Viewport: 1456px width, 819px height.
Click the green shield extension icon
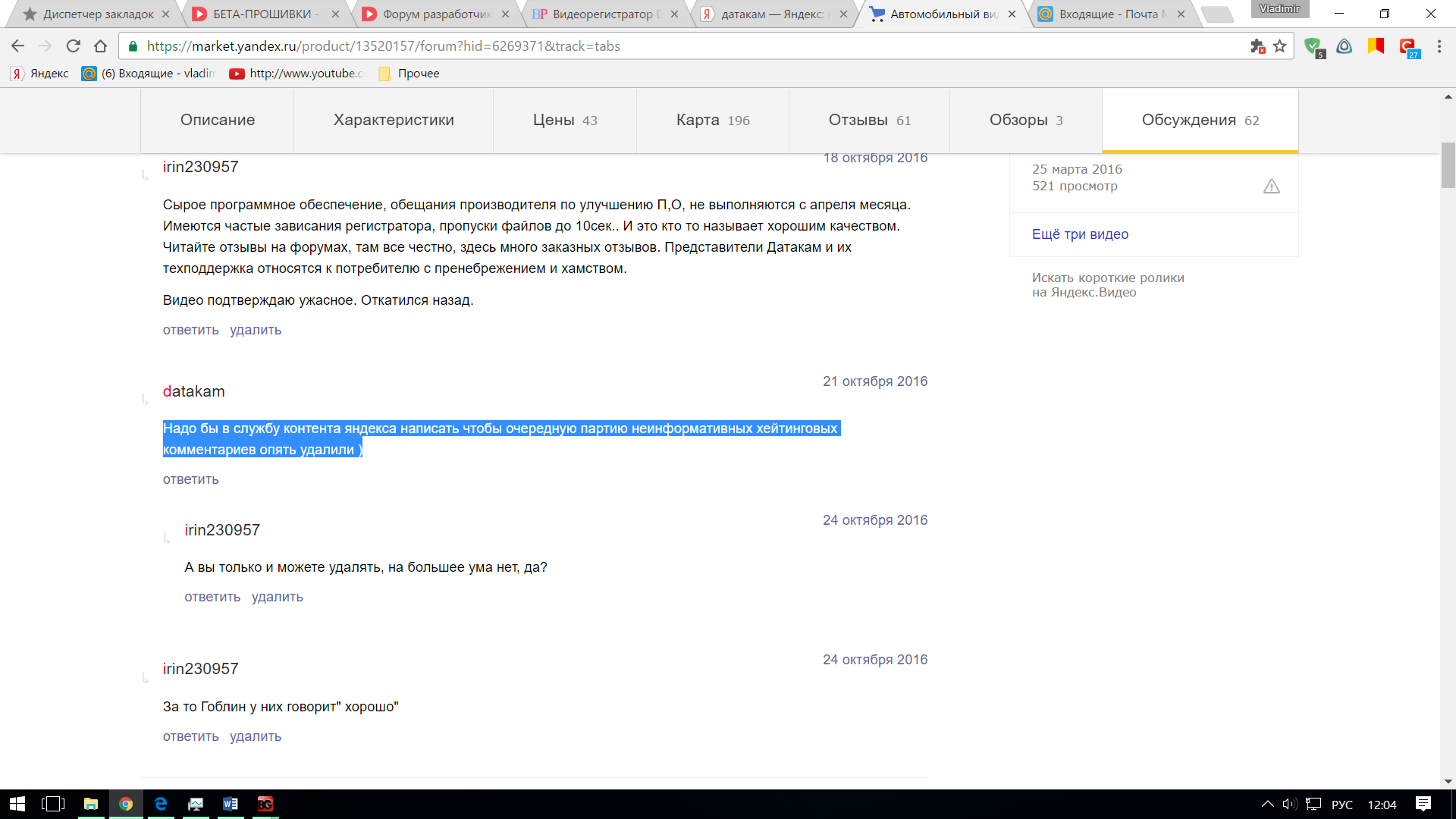1313,47
